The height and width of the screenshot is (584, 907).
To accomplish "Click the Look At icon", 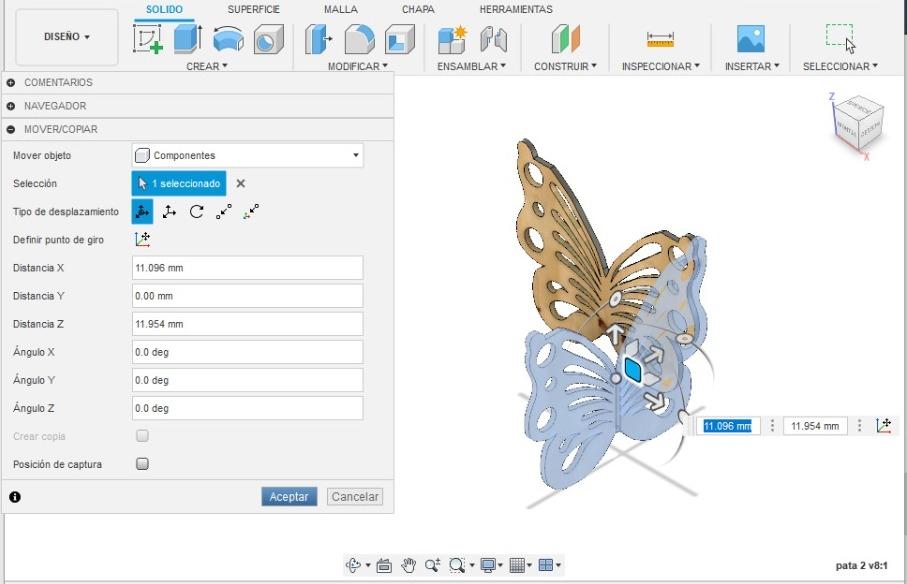I will click(x=384, y=565).
